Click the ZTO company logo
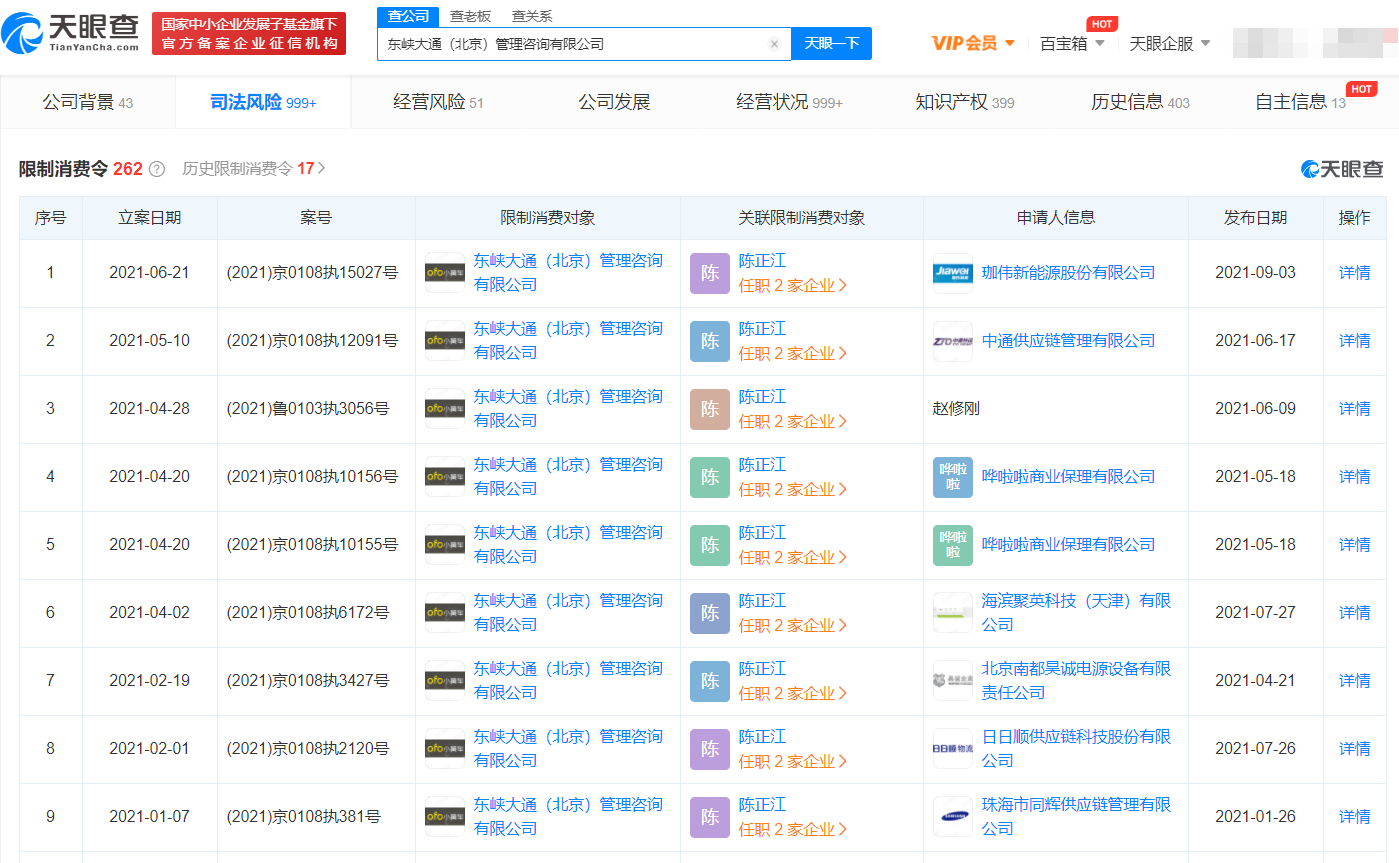1399x863 pixels. (953, 341)
